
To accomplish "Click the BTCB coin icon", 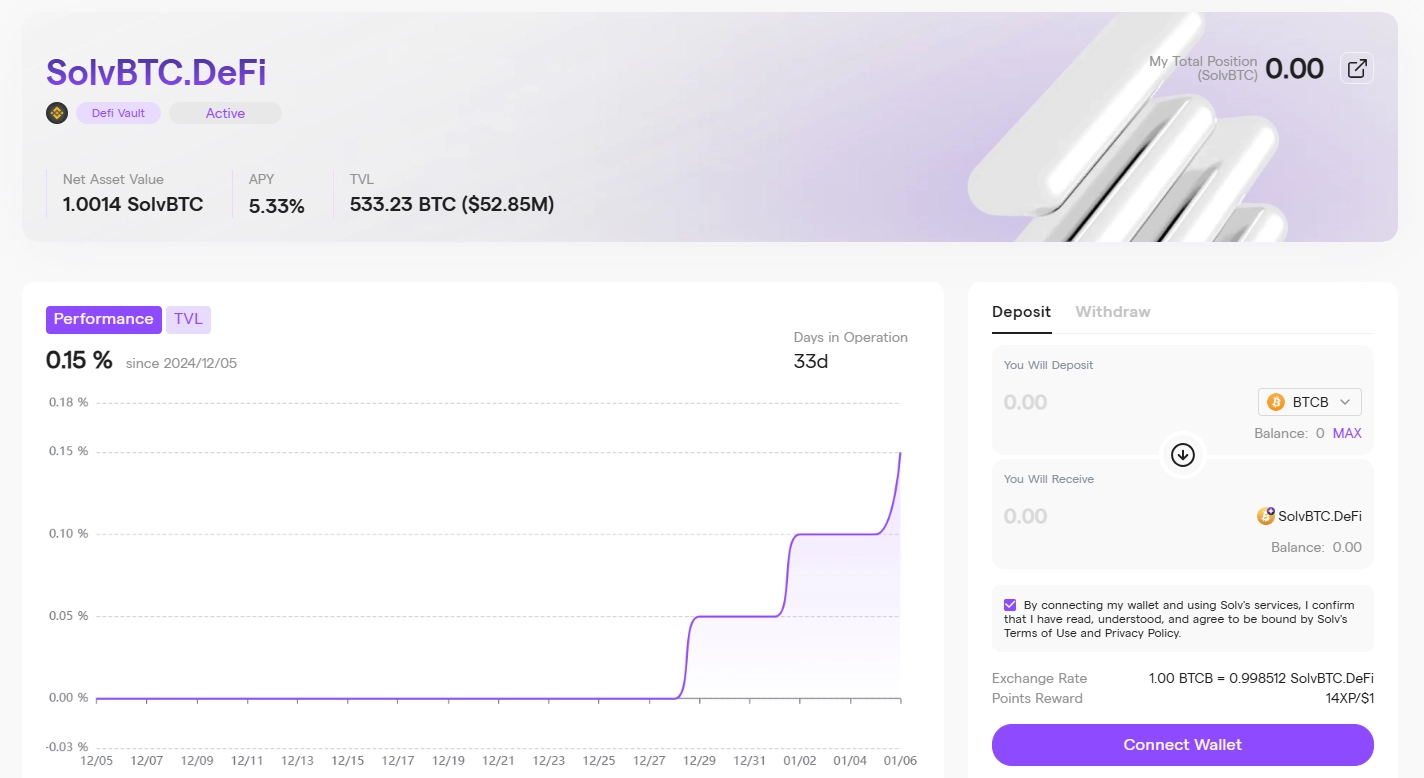I will tap(1276, 402).
